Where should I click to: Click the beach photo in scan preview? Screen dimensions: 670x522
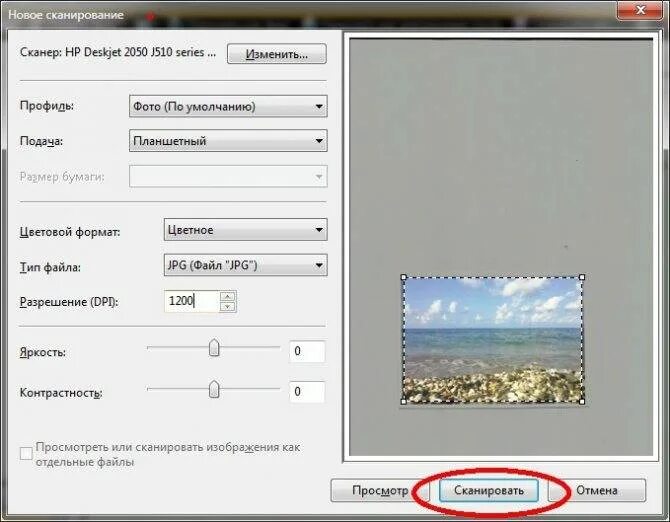pyautogui.click(x=493, y=340)
